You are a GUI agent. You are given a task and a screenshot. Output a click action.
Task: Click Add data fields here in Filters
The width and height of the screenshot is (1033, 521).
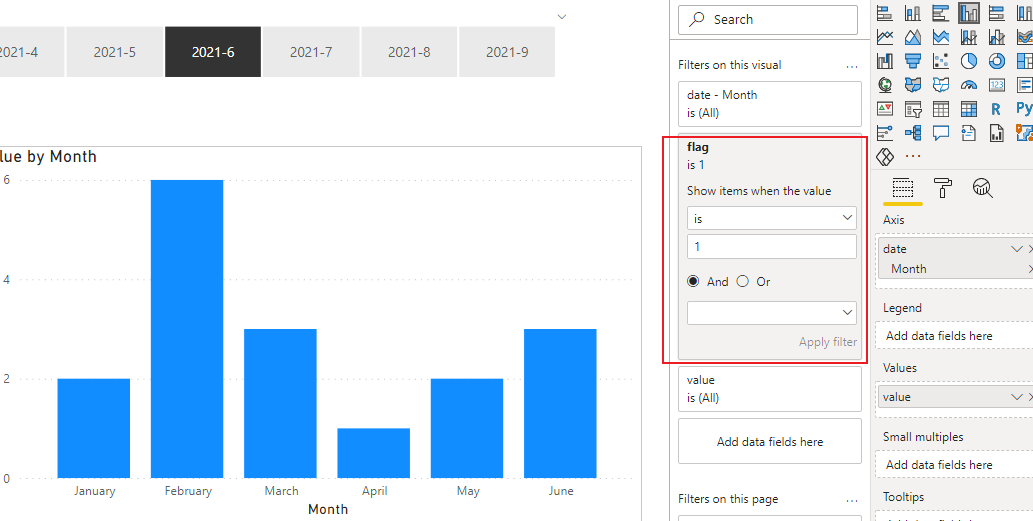[x=769, y=441]
